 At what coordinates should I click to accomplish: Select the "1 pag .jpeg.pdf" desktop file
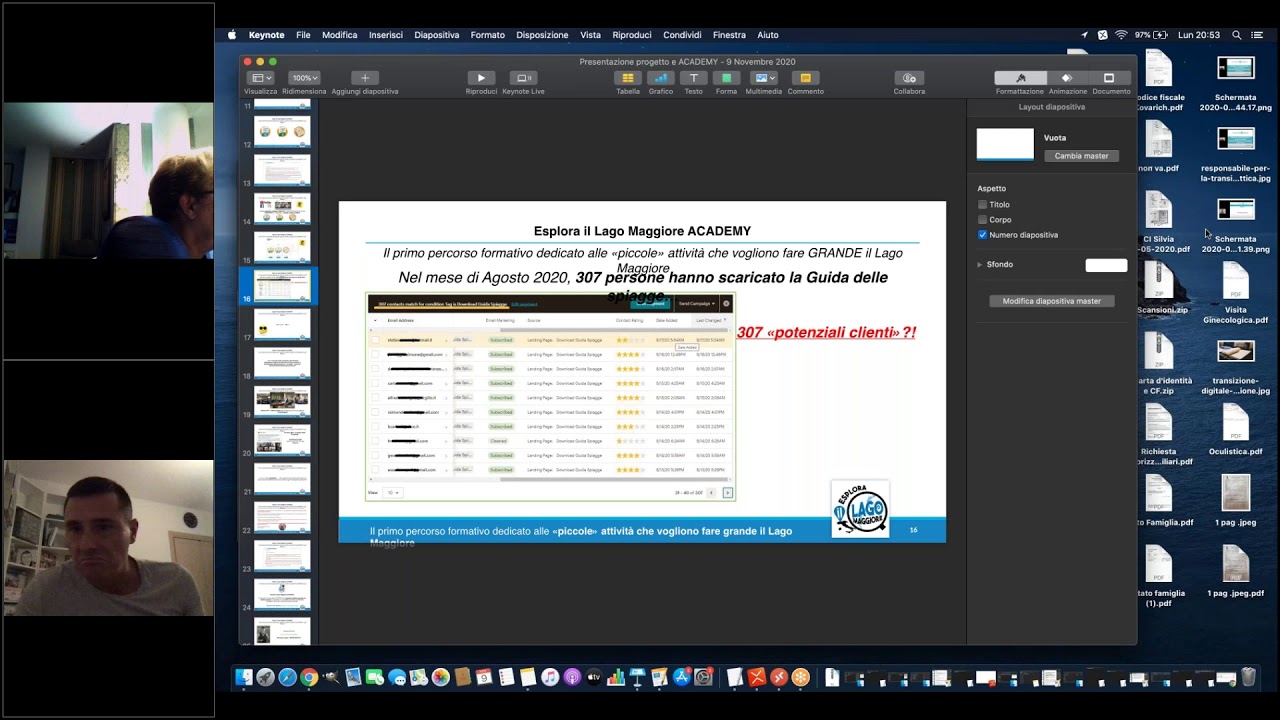[1236, 572]
